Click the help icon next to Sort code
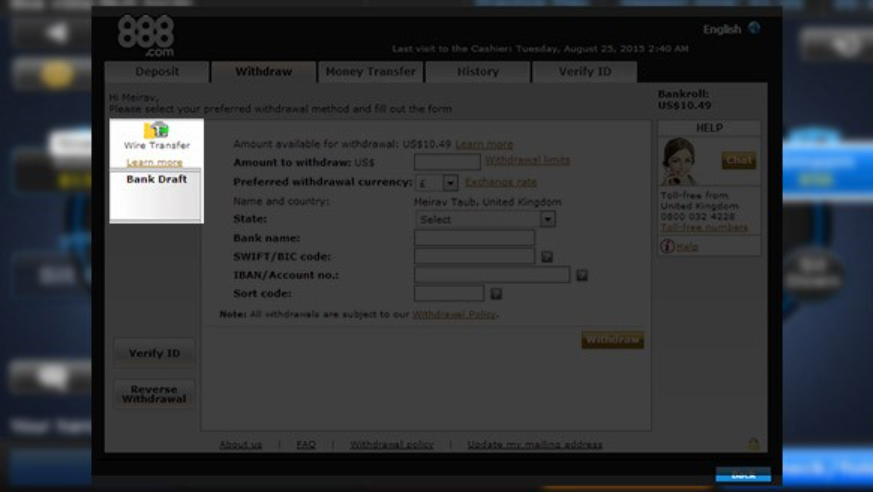 pos(496,293)
